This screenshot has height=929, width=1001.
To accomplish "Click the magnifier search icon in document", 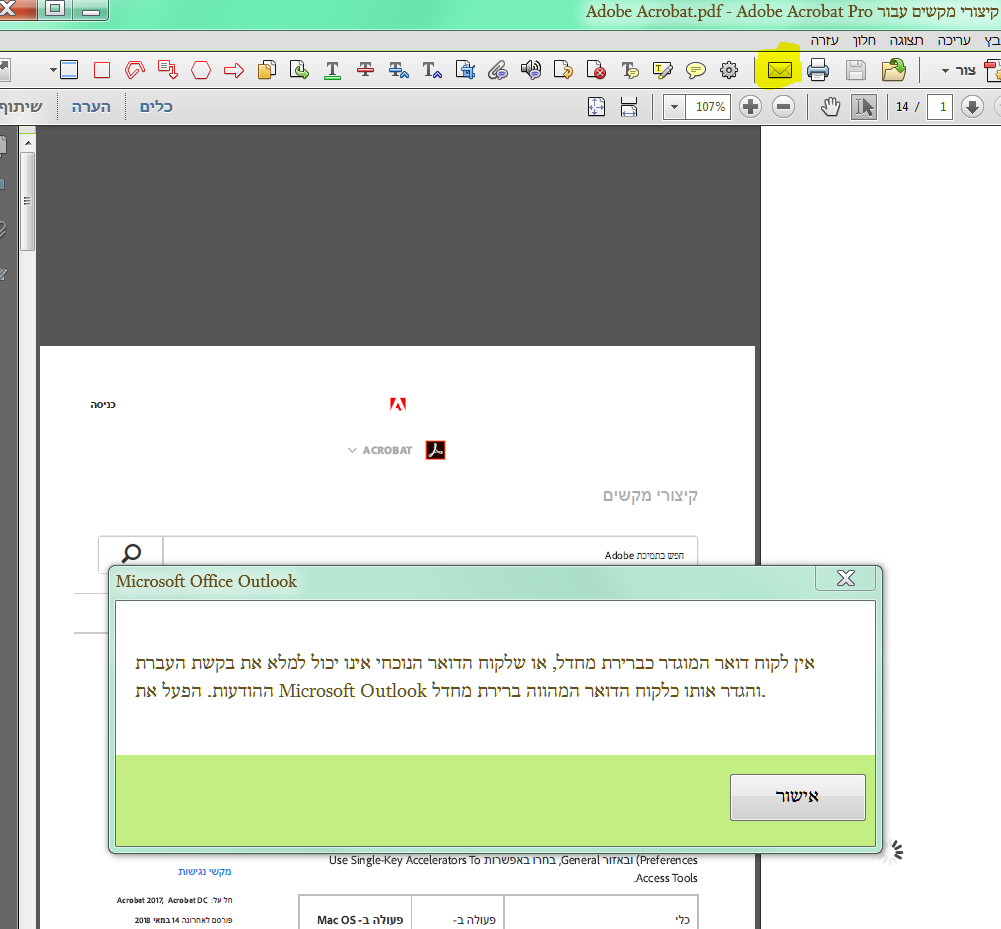I will (x=132, y=552).
